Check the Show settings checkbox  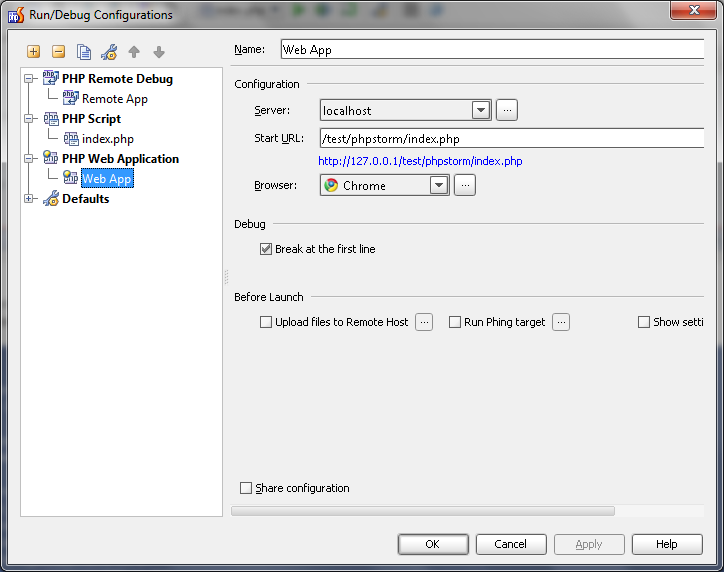tap(644, 322)
